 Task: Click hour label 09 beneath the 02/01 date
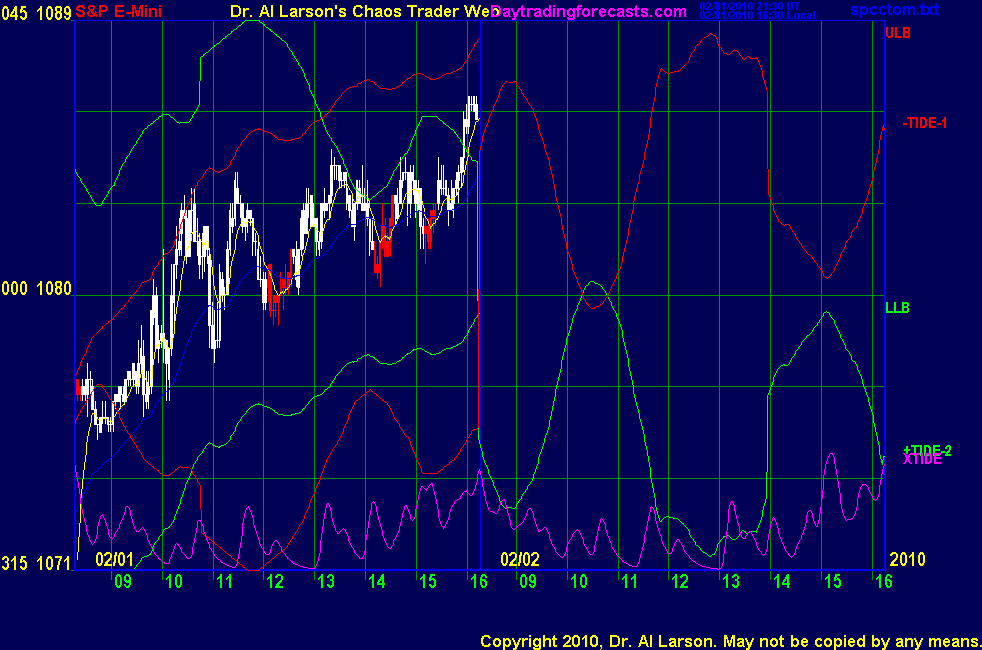[123, 582]
